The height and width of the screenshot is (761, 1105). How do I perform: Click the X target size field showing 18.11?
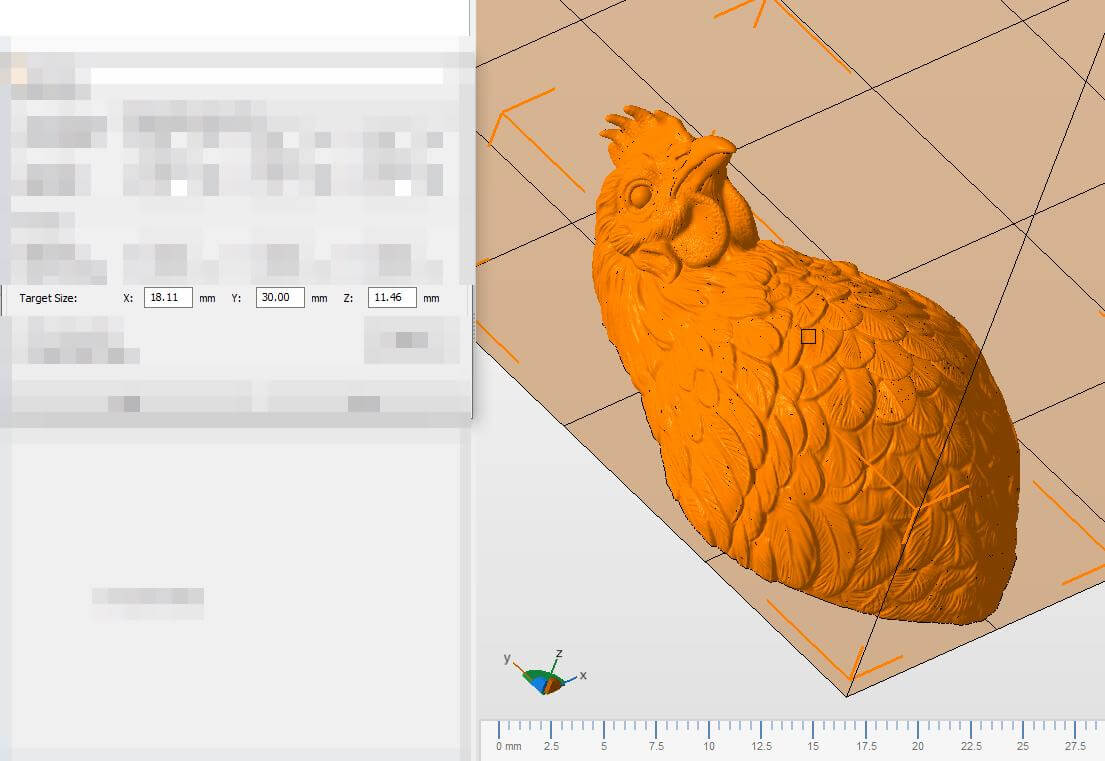point(168,298)
